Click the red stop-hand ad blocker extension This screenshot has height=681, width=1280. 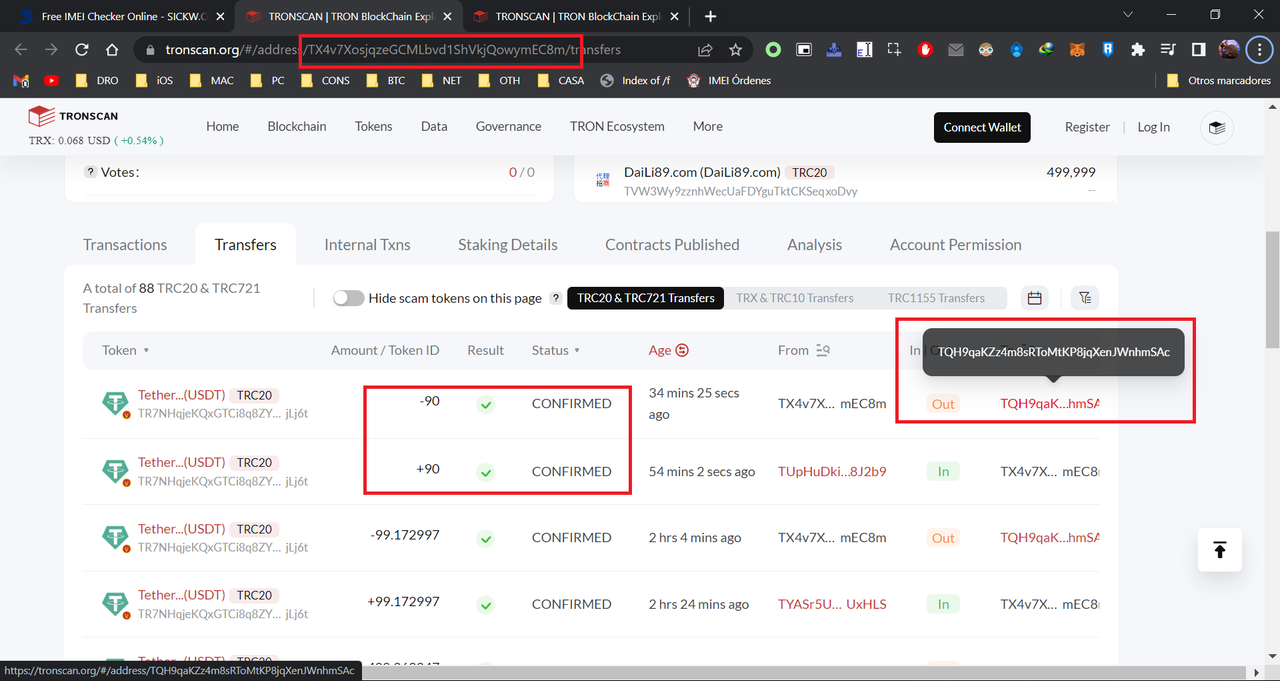925,49
